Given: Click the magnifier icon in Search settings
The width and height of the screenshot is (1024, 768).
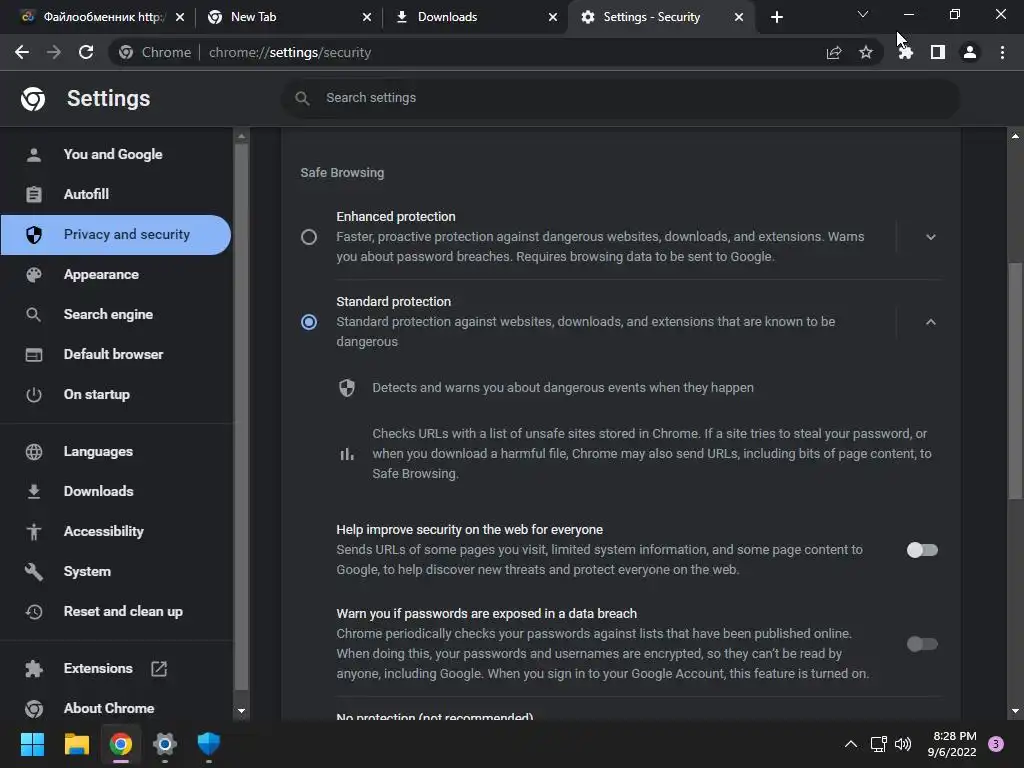Looking at the screenshot, I should click(x=302, y=98).
